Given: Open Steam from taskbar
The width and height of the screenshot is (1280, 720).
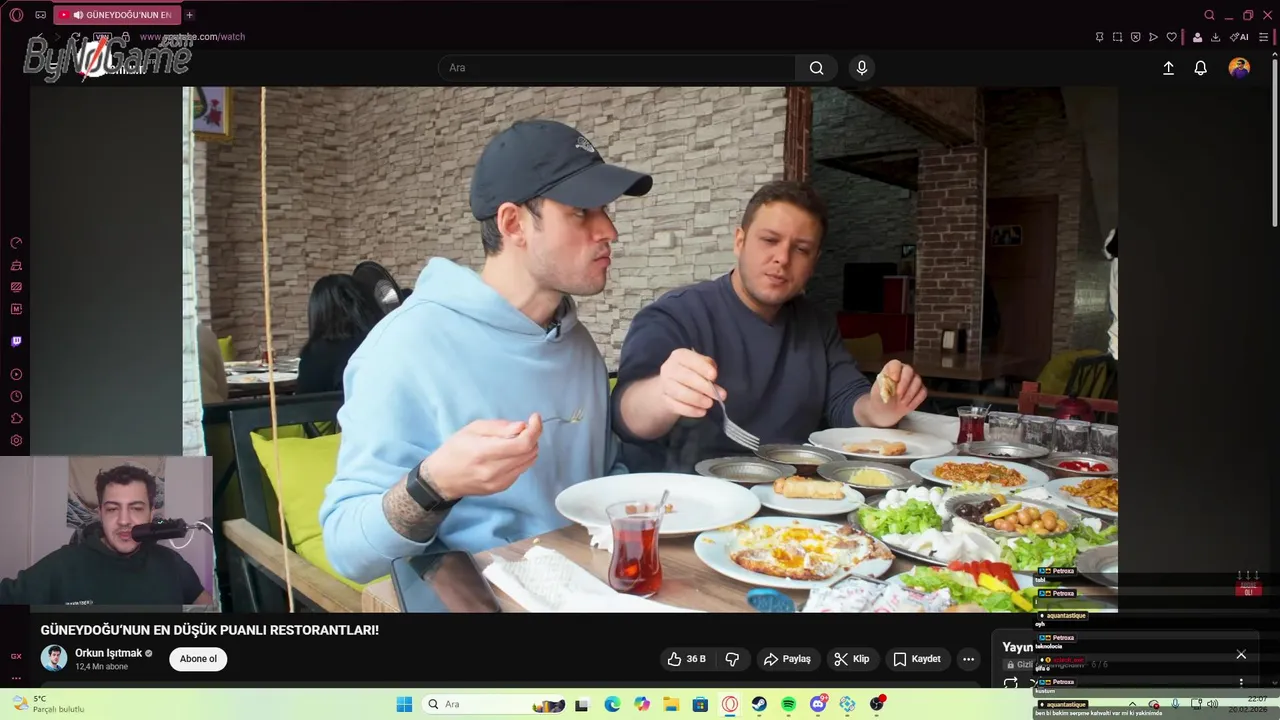Looking at the screenshot, I should pos(759,704).
